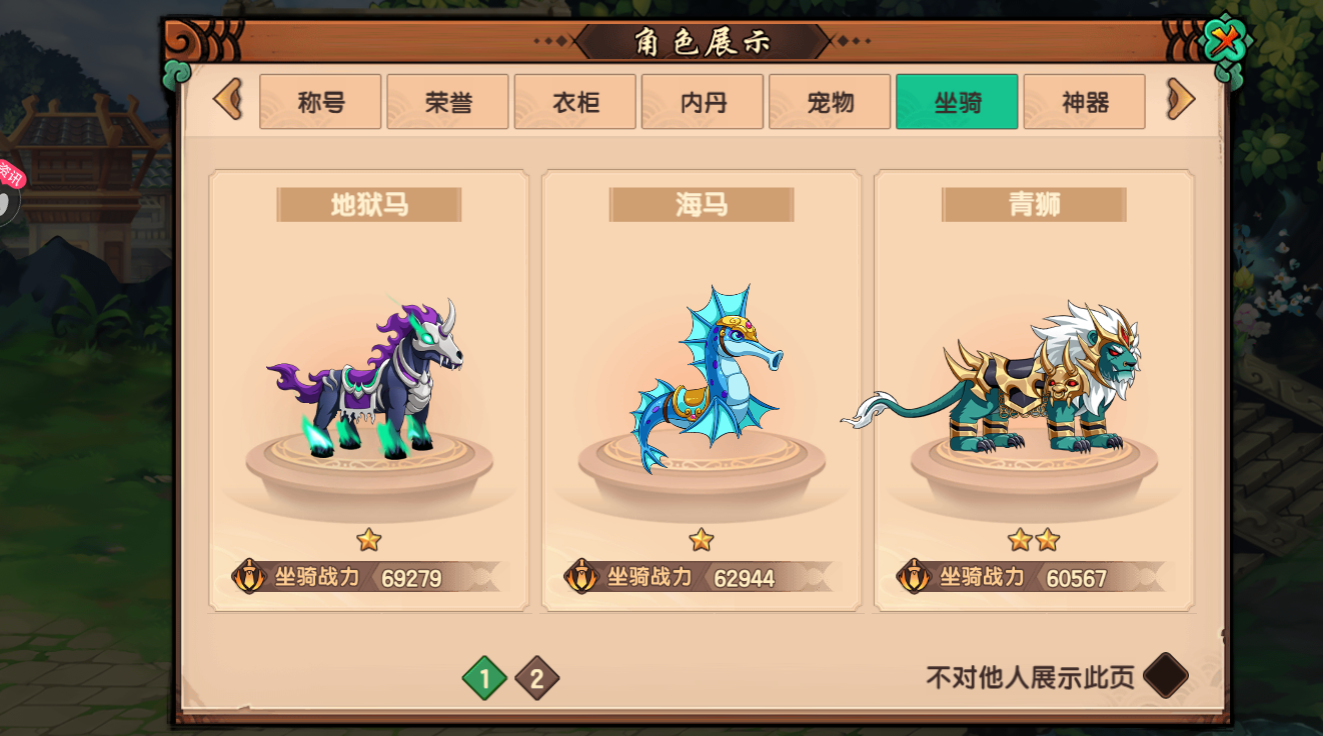The height and width of the screenshot is (736, 1323).
Task: Open the 称号 tab
Action: point(320,102)
